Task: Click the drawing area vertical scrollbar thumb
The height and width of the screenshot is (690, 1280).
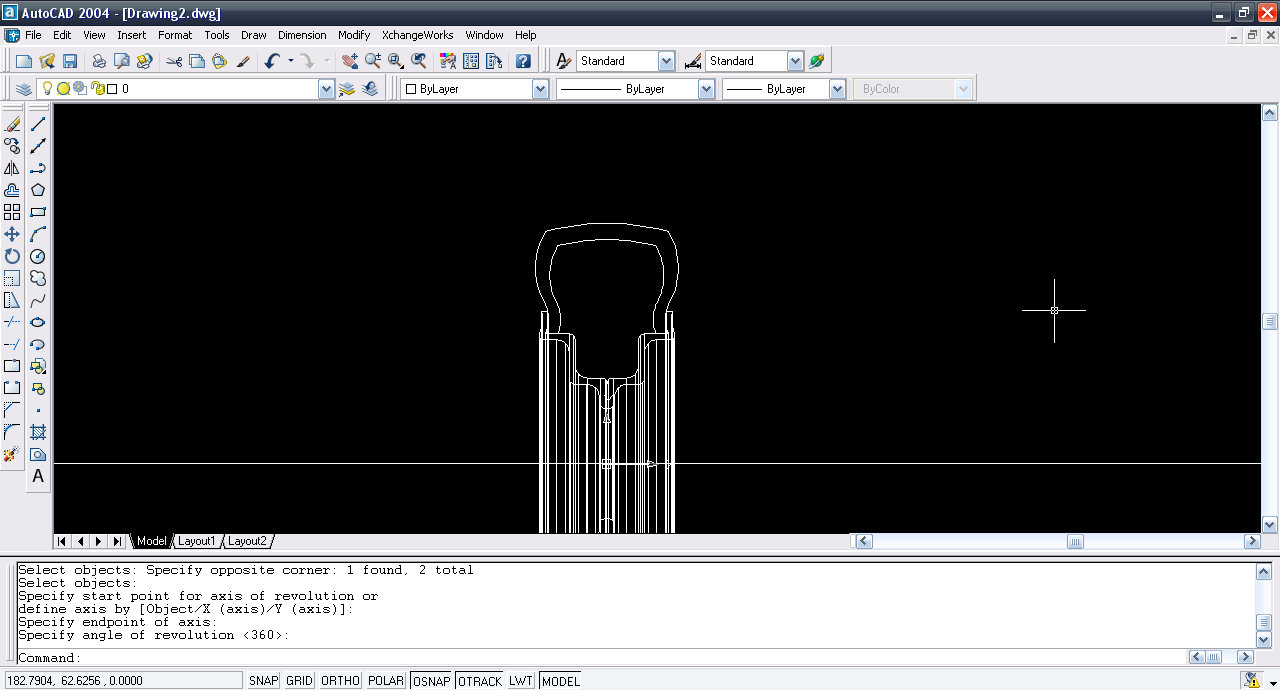Action: point(1270,322)
